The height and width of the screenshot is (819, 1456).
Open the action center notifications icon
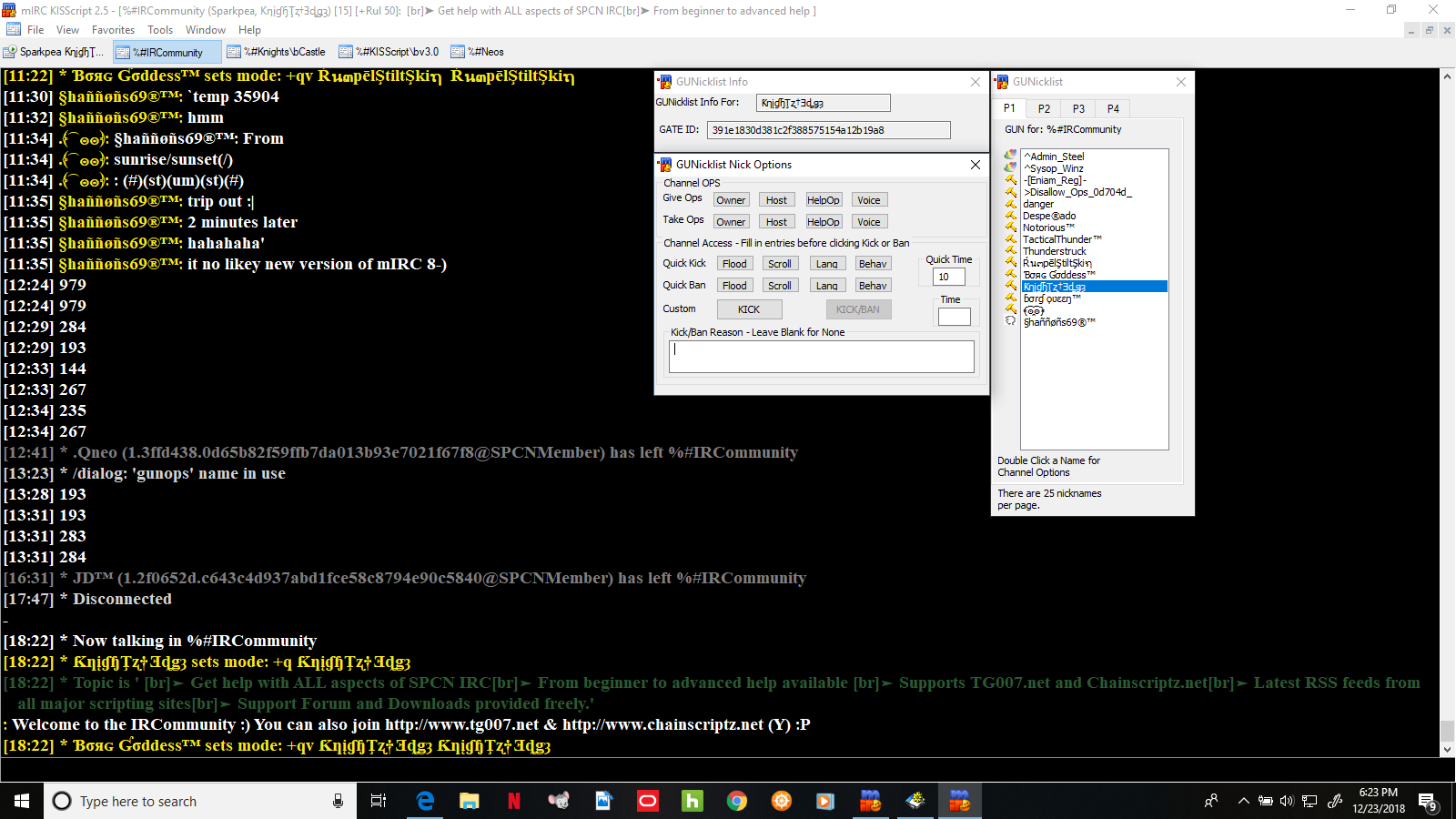click(1427, 802)
